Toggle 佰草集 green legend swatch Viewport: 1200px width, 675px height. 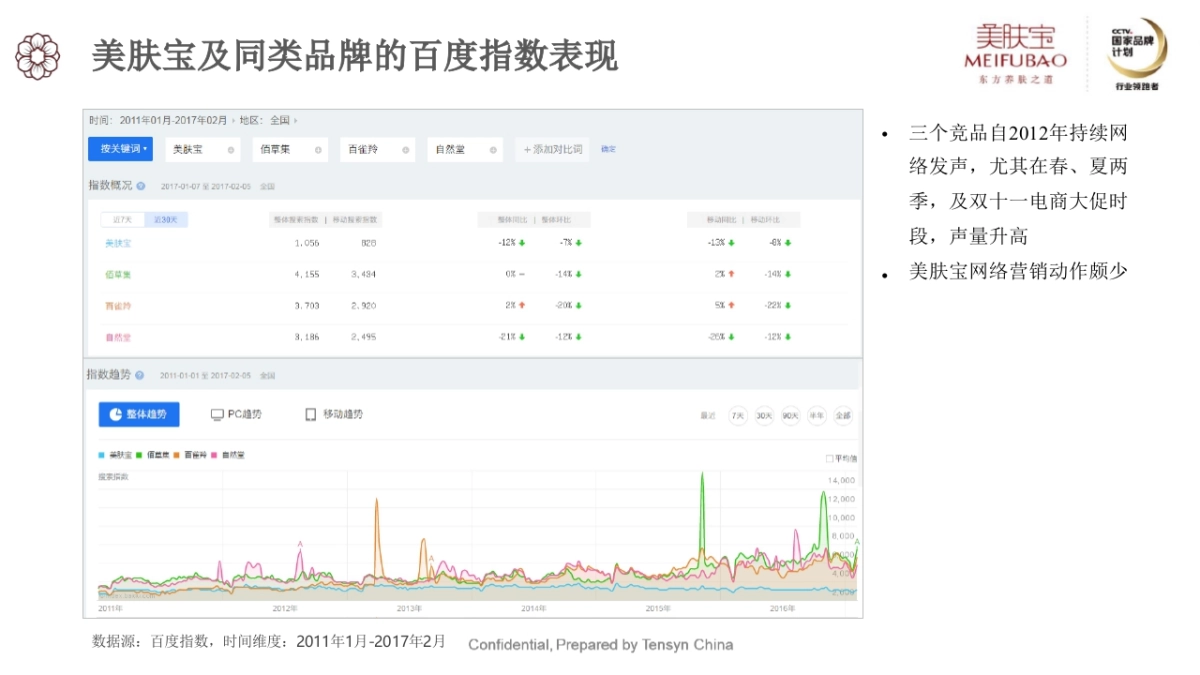point(139,455)
